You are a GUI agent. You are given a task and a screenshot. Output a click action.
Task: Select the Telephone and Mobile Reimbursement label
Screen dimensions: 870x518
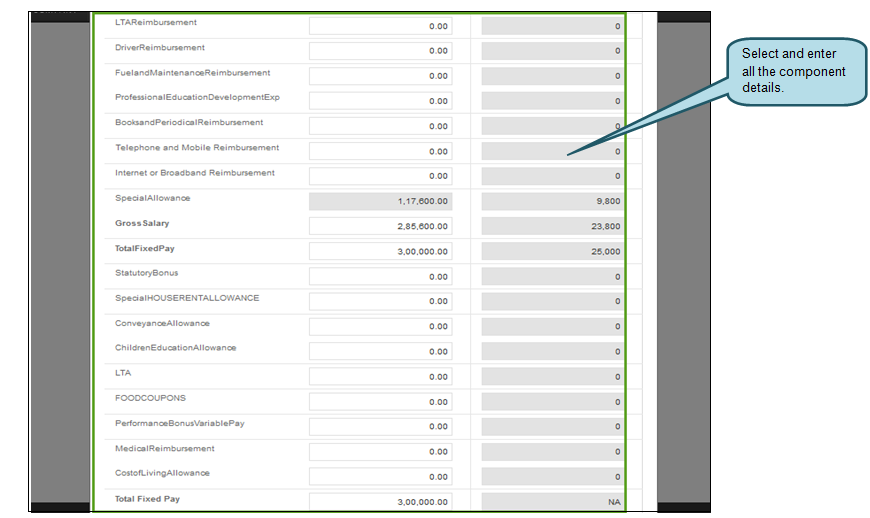click(197, 148)
